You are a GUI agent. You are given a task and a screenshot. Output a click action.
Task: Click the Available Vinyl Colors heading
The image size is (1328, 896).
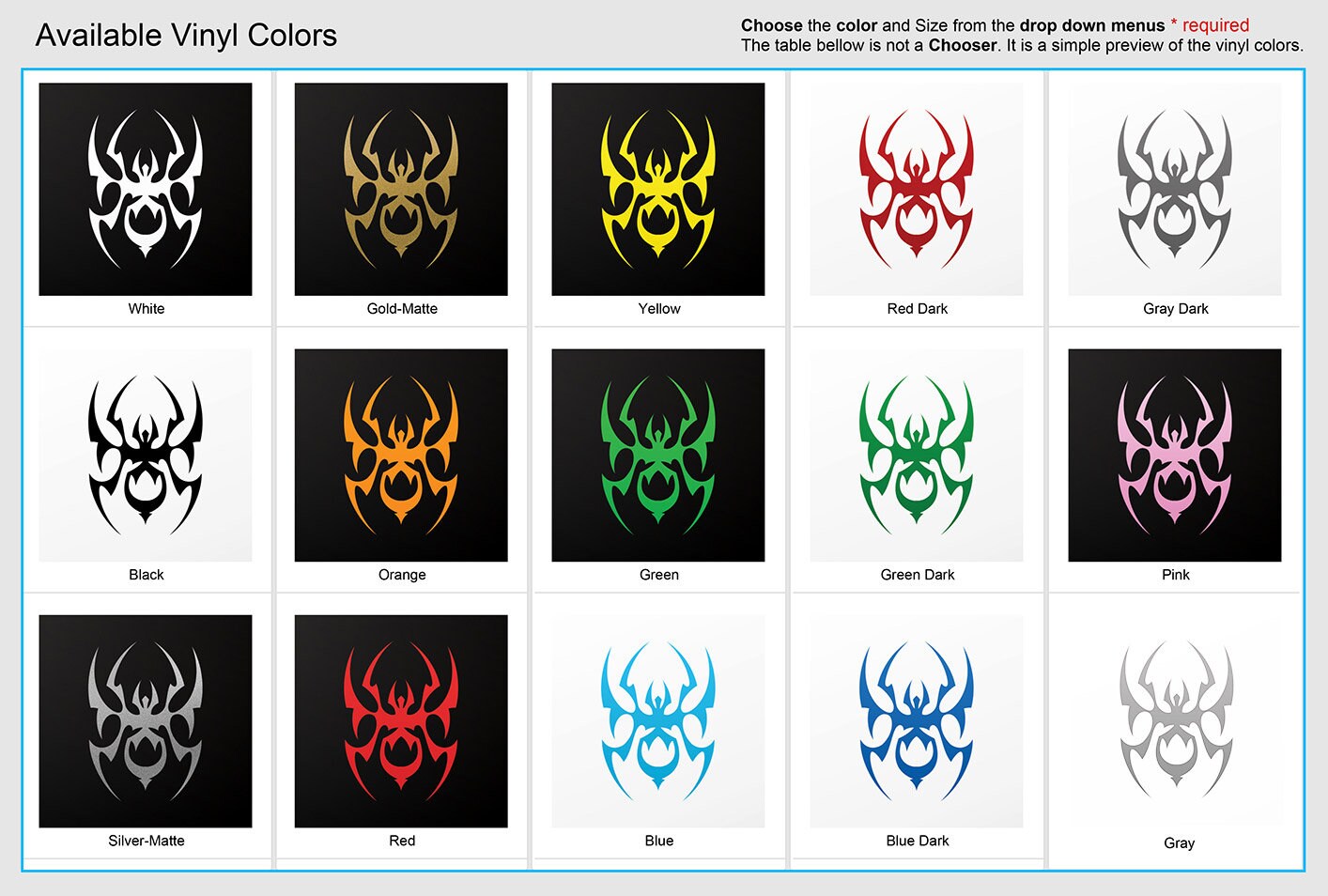click(x=186, y=36)
